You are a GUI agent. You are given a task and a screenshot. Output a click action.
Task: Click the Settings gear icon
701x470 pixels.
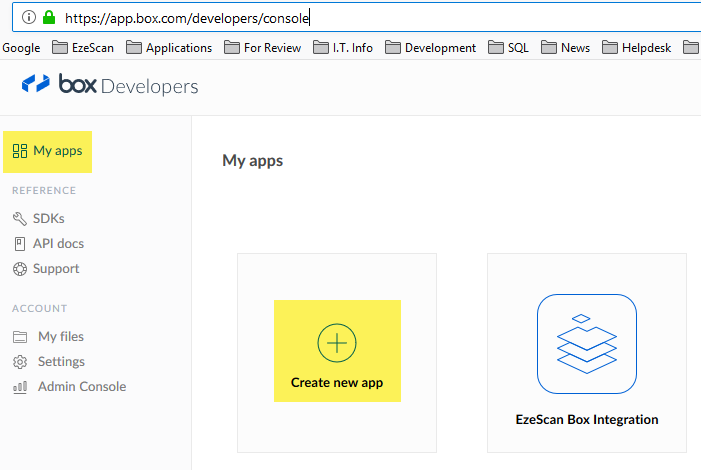20,362
